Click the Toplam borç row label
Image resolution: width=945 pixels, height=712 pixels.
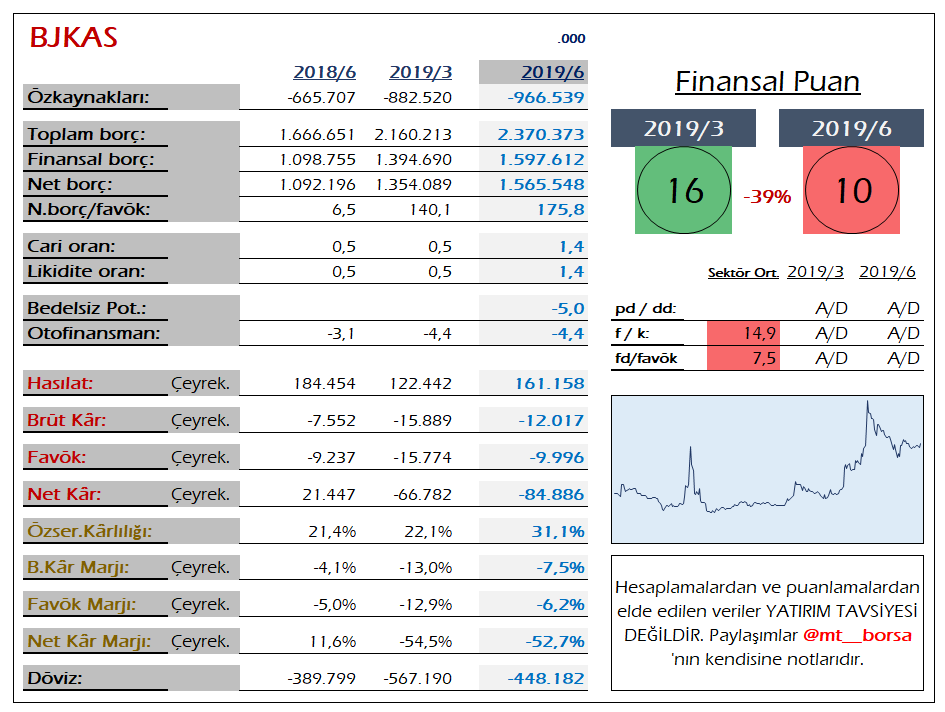pos(86,134)
